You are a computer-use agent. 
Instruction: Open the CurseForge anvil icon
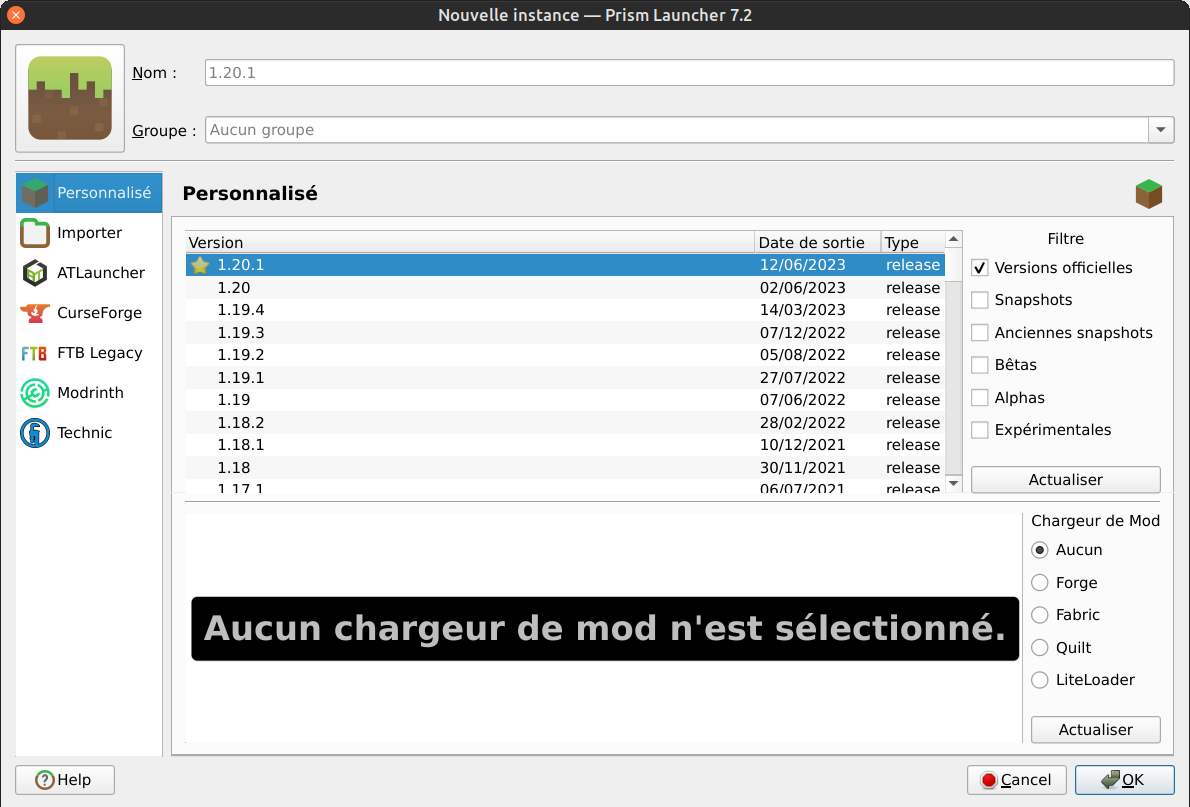[35, 313]
